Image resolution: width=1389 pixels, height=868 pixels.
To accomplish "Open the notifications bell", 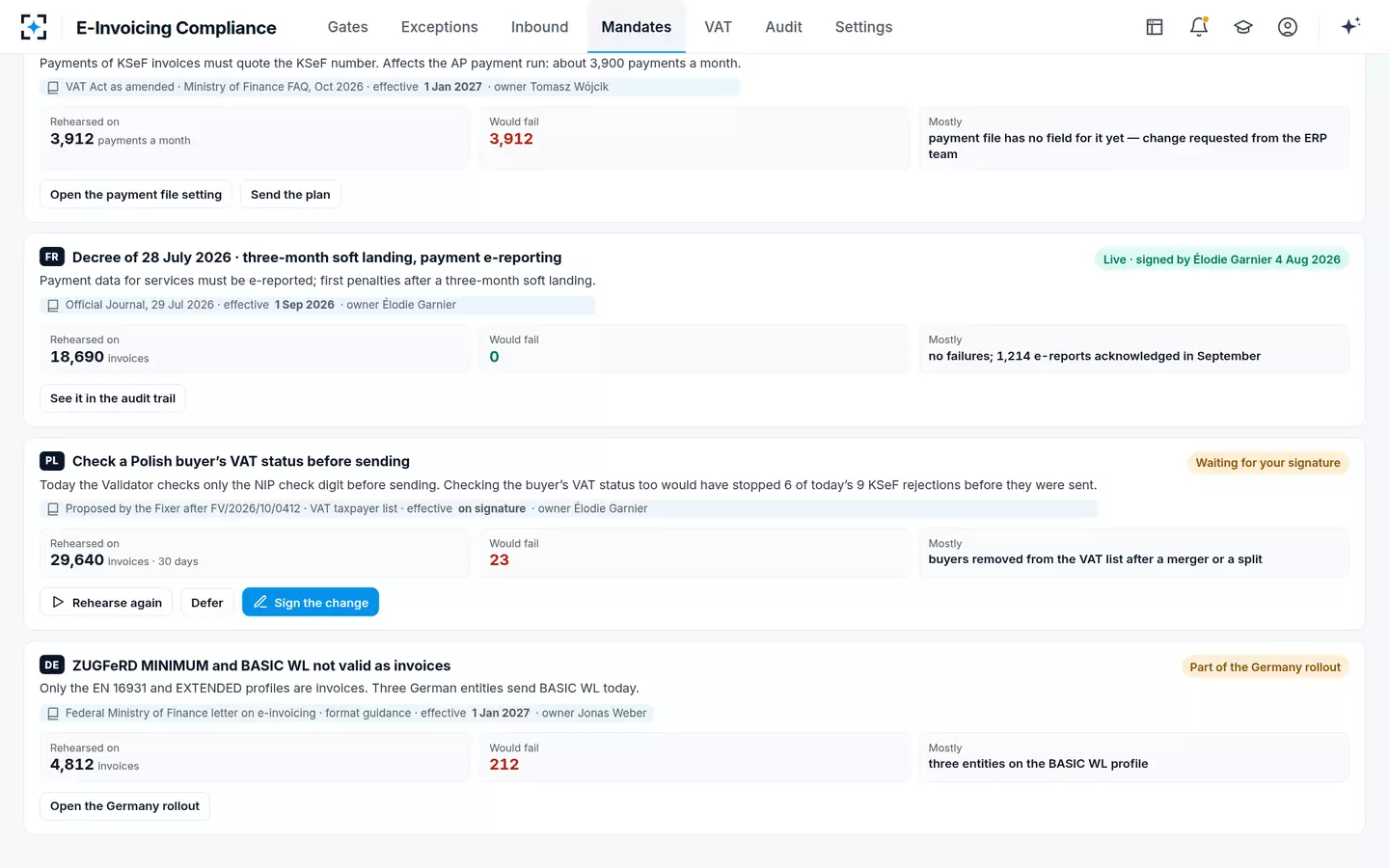I will [x=1199, y=27].
